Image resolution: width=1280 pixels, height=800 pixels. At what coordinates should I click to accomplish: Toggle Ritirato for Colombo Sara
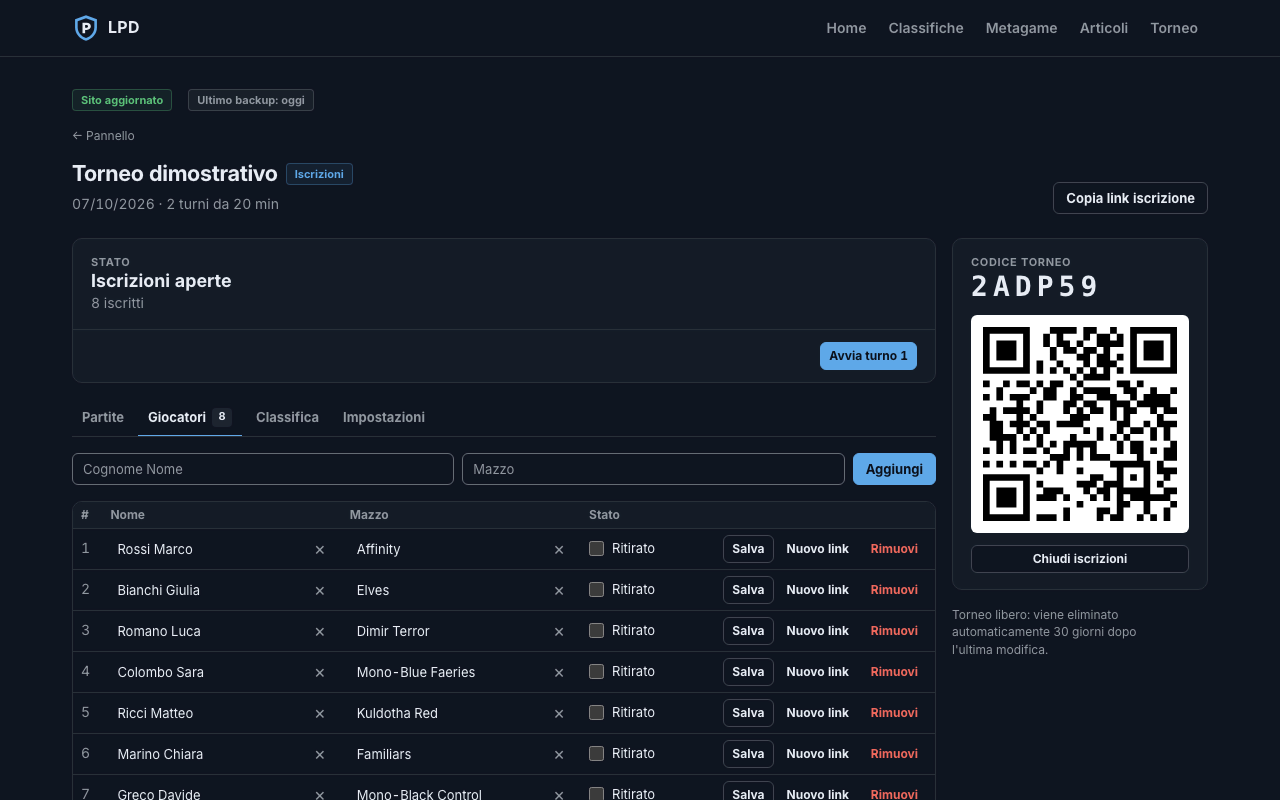tap(597, 671)
